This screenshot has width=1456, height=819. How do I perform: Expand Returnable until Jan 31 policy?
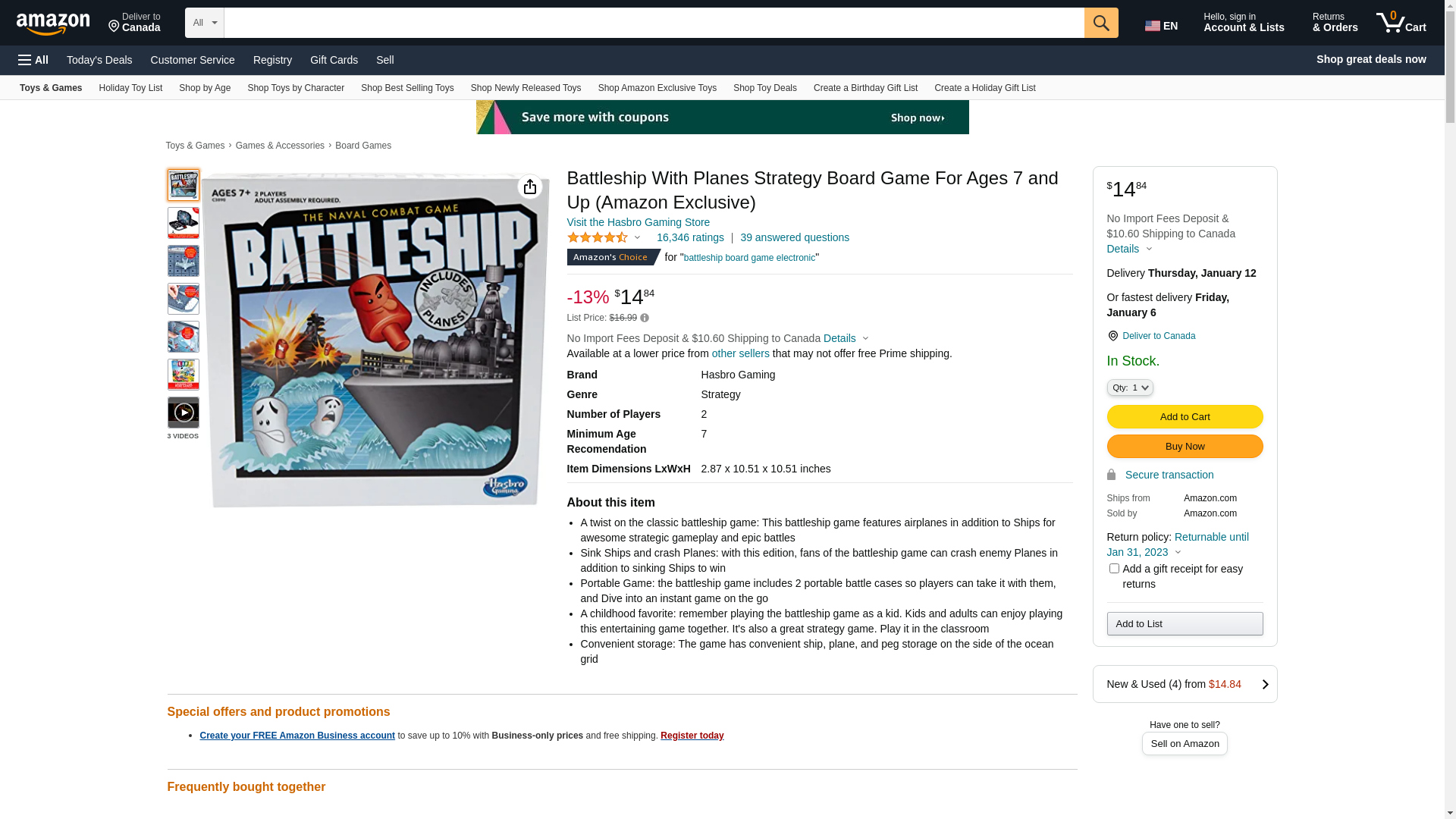(x=1178, y=544)
